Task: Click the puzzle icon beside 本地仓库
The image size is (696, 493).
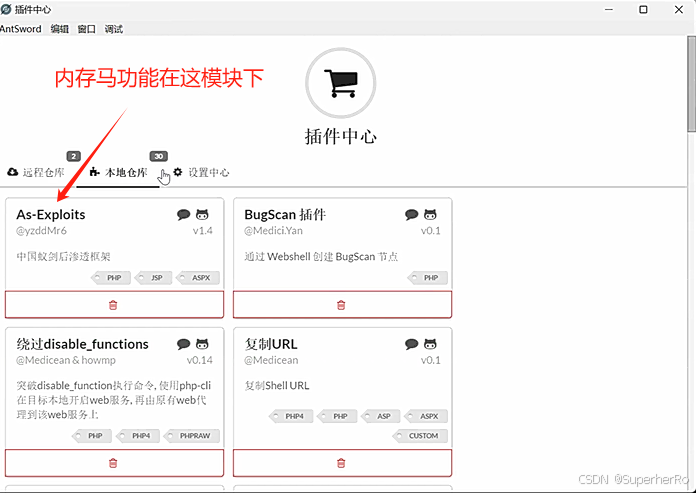Action: 95,172
